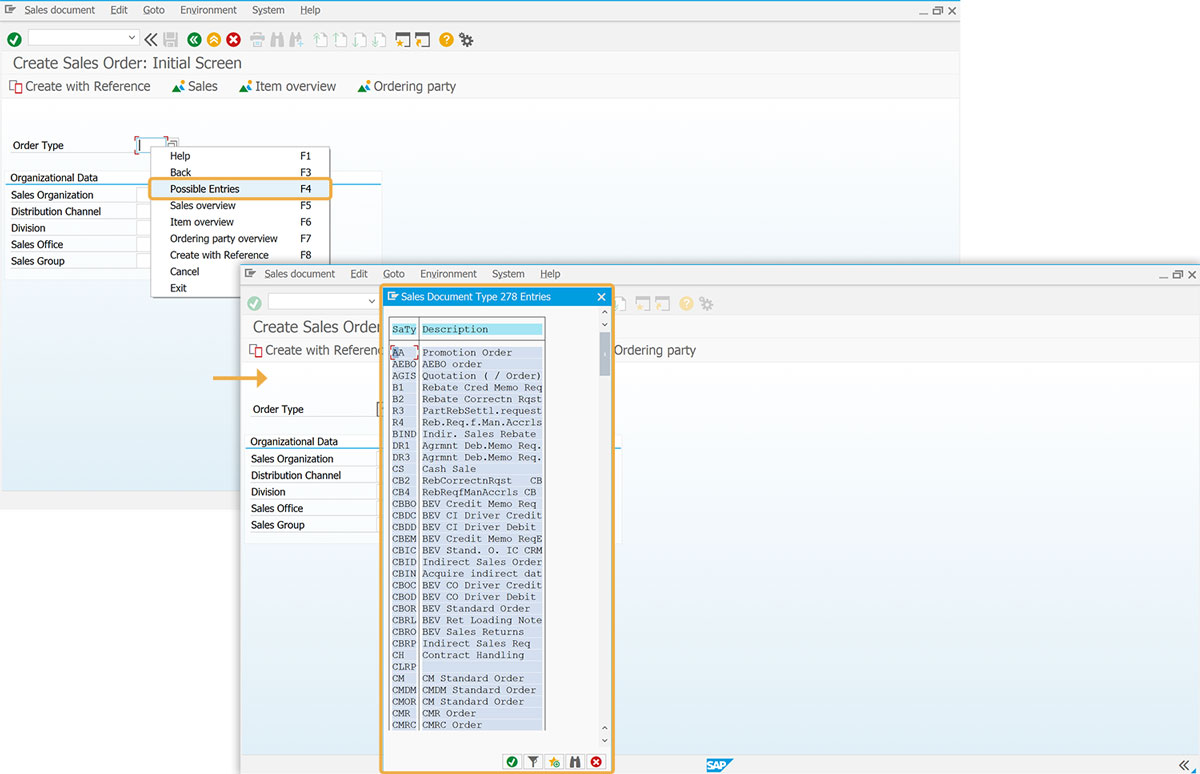Open the Edit menu in back window

coord(119,10)
